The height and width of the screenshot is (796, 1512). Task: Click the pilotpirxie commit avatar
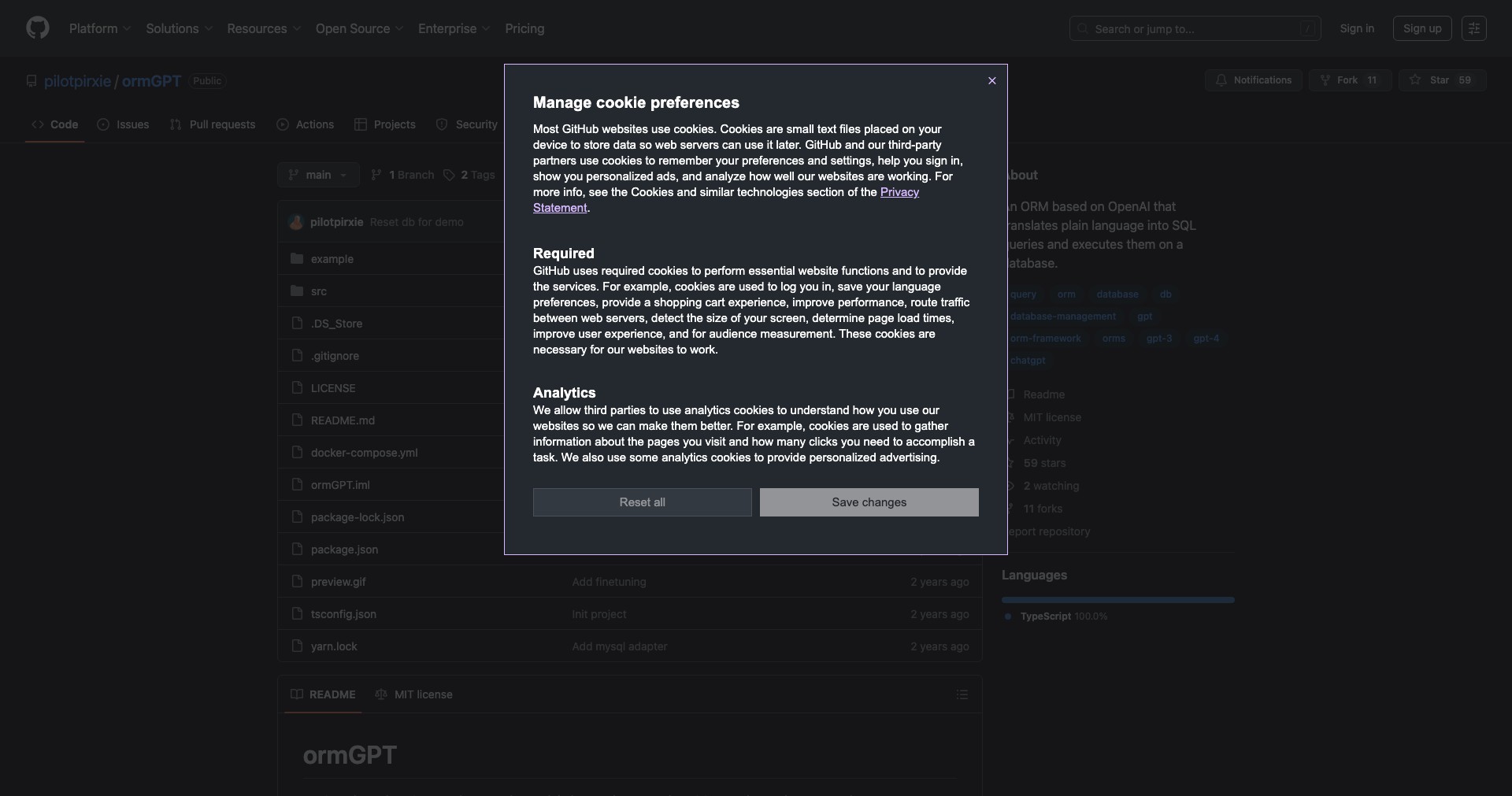296,222
